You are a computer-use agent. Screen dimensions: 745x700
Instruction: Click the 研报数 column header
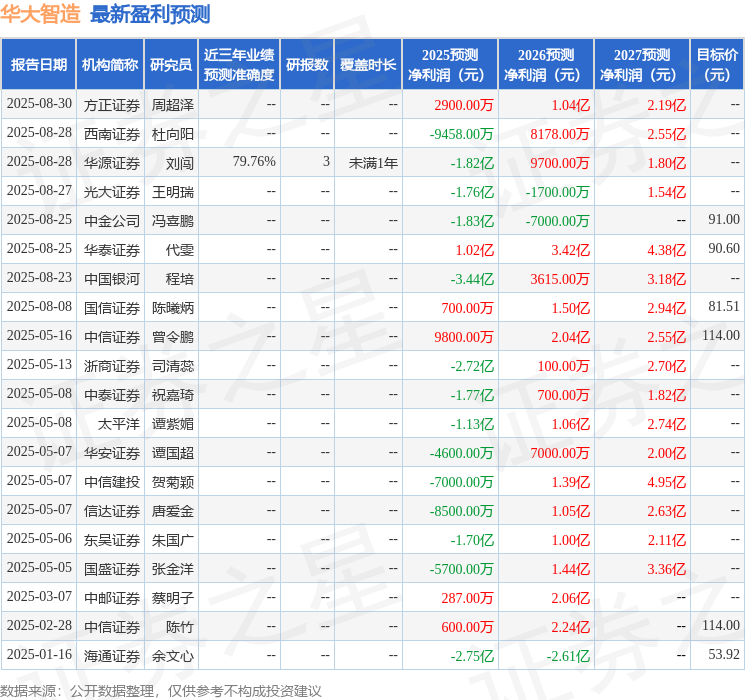point(307,65)
